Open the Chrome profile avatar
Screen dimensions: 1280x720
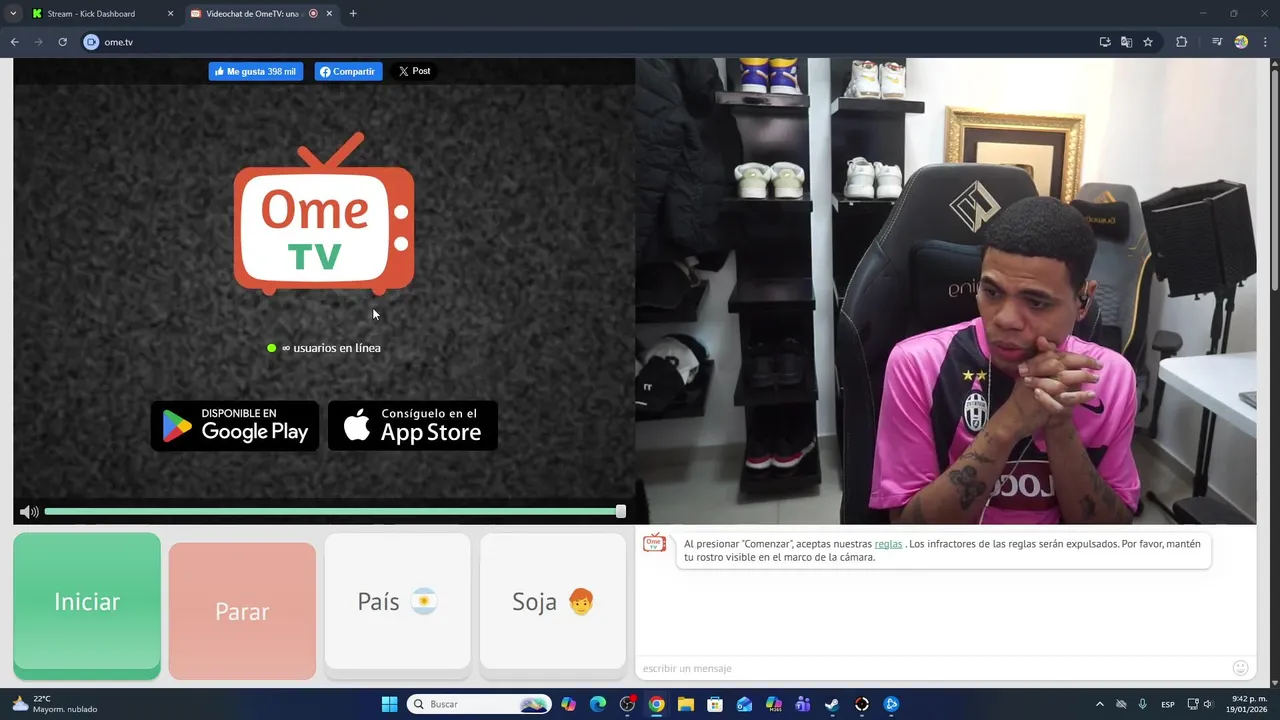point(1241,42)
